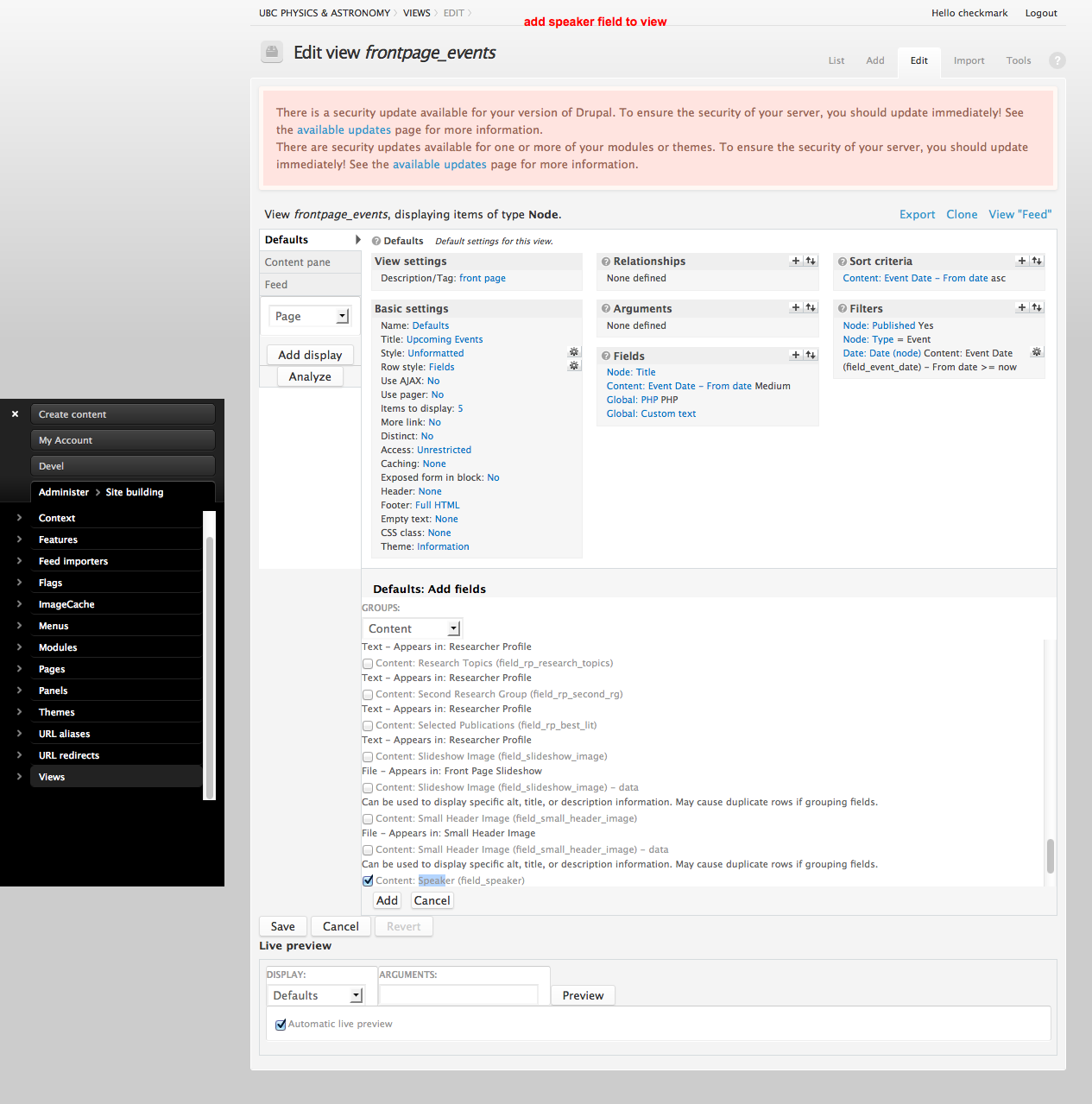Click the Add button under Add fields

click(x=387, y=900)
